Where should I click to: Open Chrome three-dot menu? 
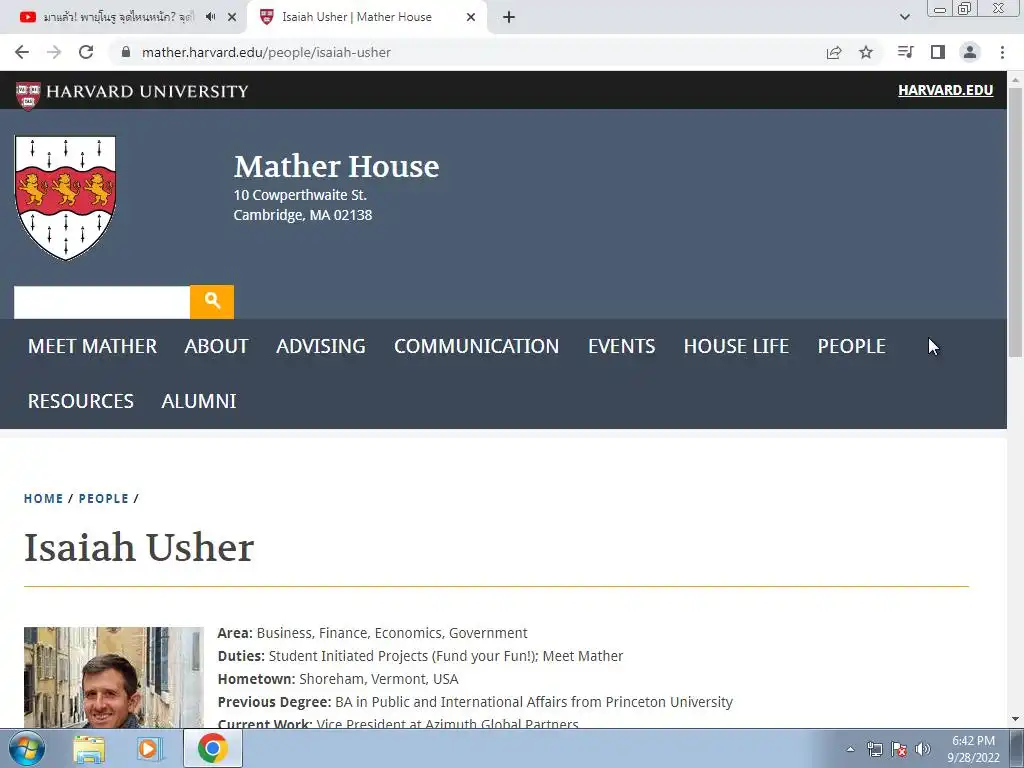pos(1002,52)
